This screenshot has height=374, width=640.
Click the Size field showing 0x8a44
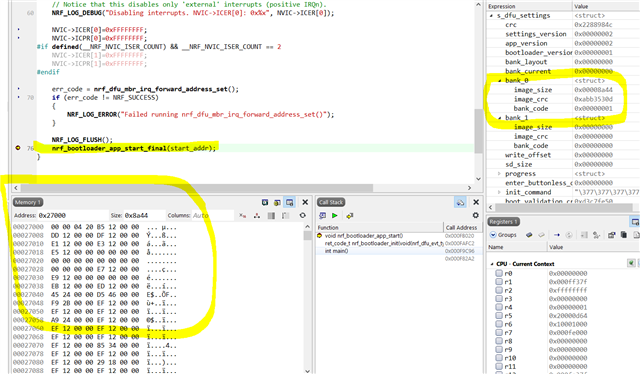[144, 215]
